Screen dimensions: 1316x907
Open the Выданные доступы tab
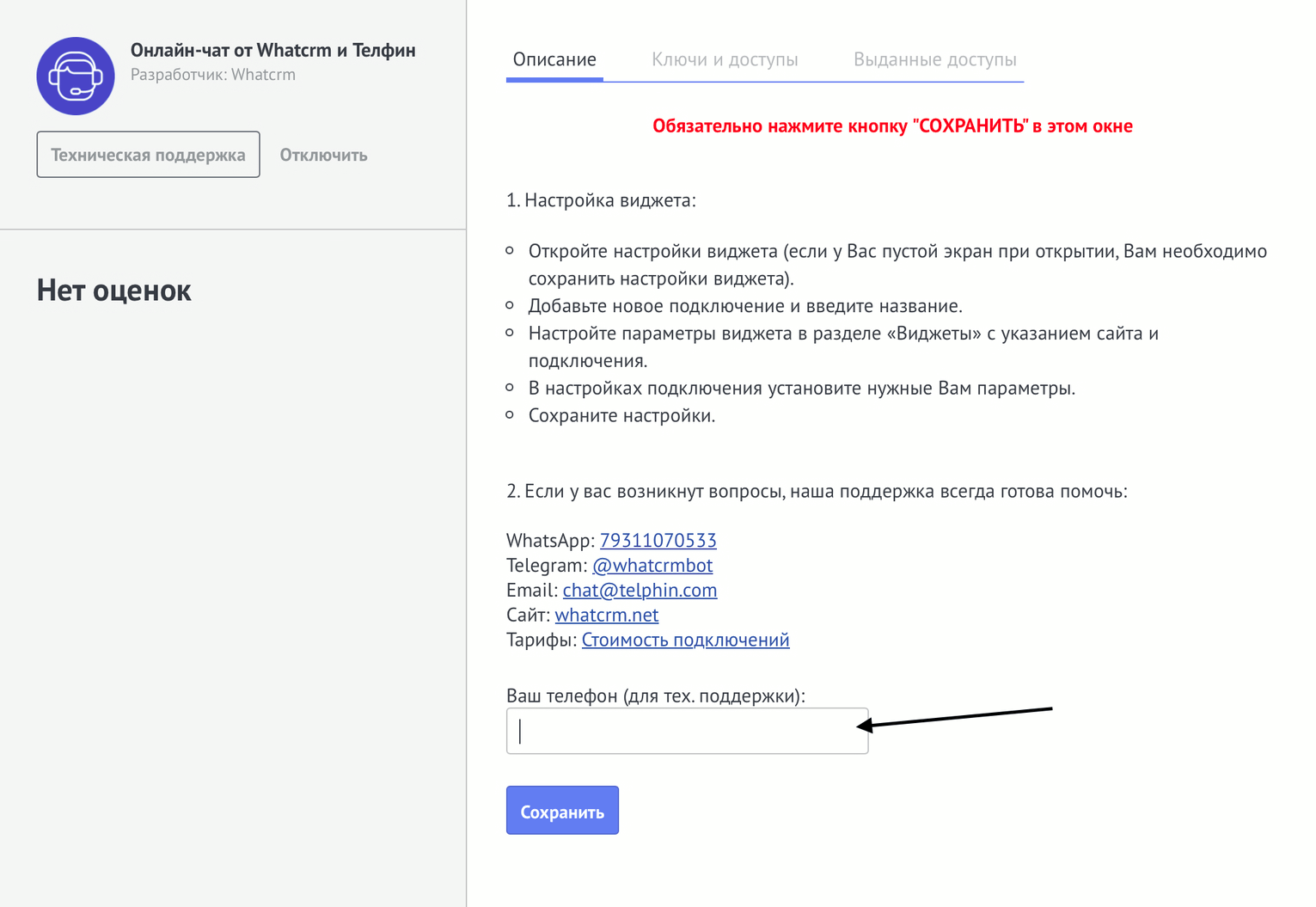(934, 59)
